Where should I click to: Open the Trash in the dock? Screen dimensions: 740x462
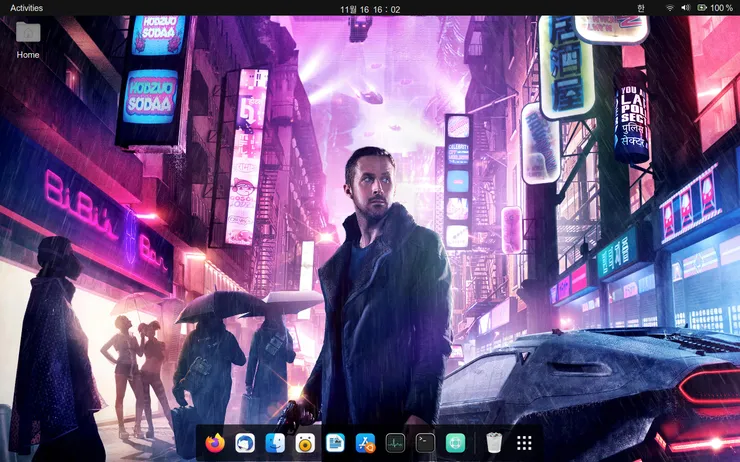coord(494,443)
